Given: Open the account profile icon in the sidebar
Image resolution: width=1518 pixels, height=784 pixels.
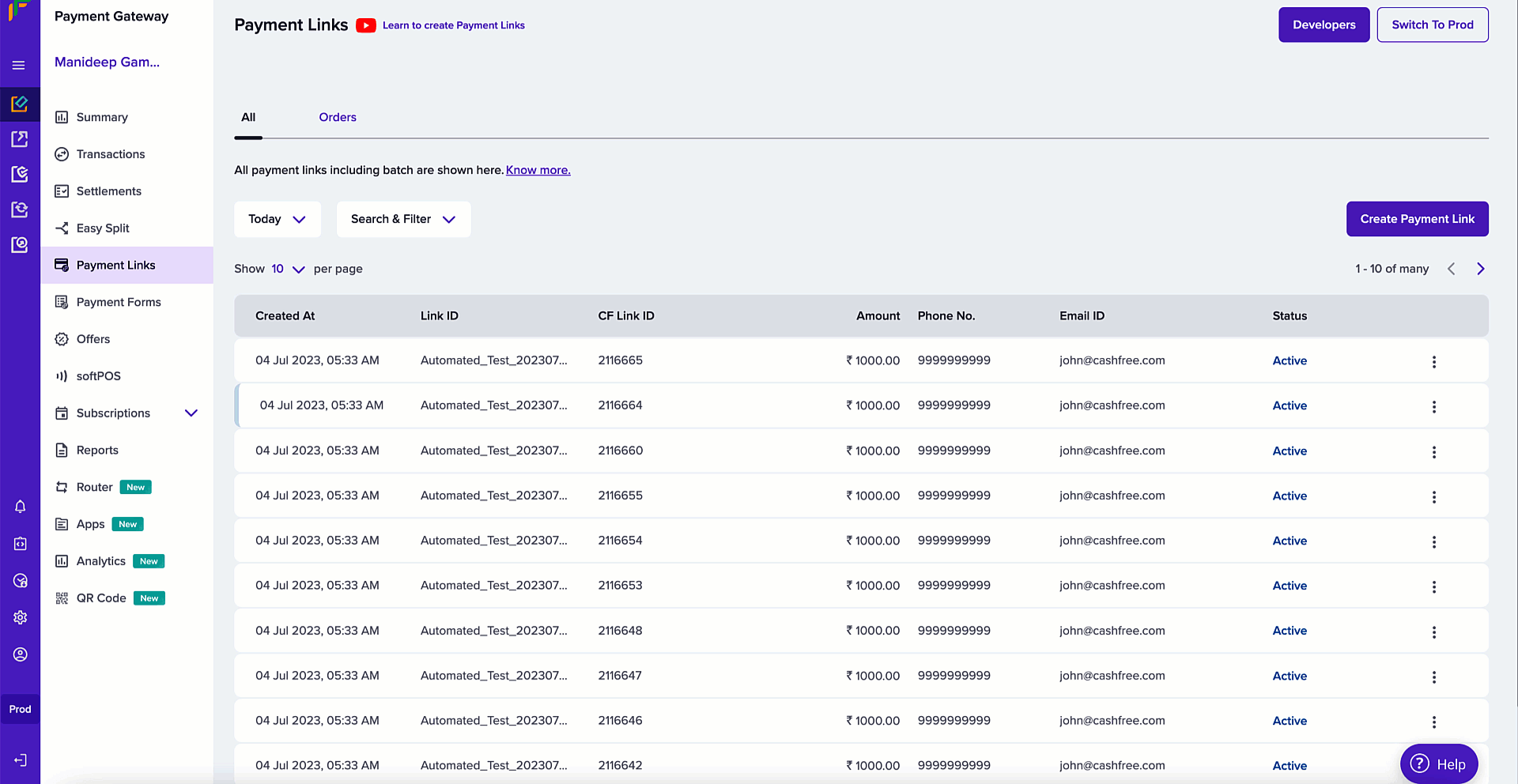Looking at the screenshot, I should tap(20, 654).
